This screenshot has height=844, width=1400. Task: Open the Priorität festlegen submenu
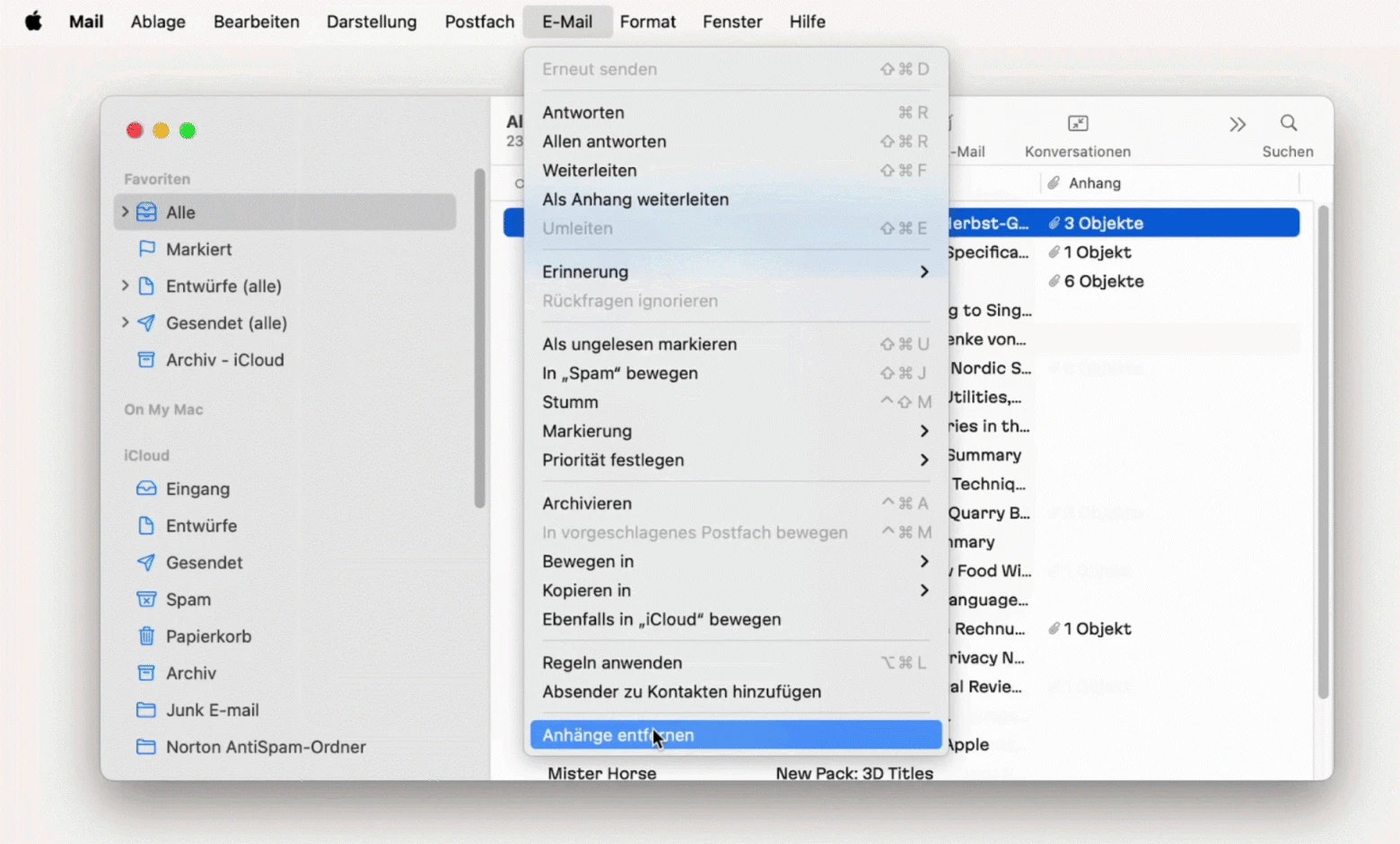click(x=736, y=460)
